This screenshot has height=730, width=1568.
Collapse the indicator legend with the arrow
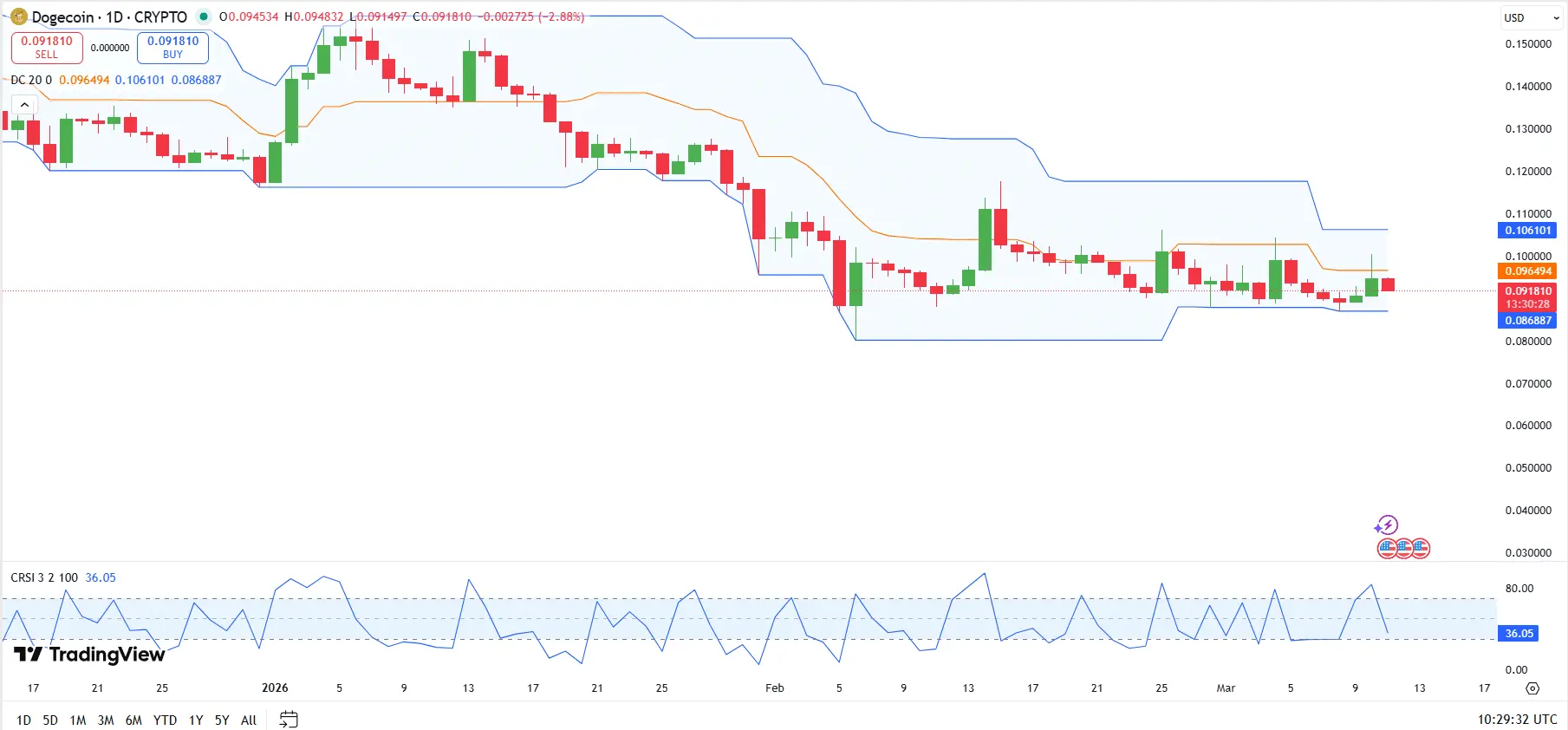tap(24, 105)
